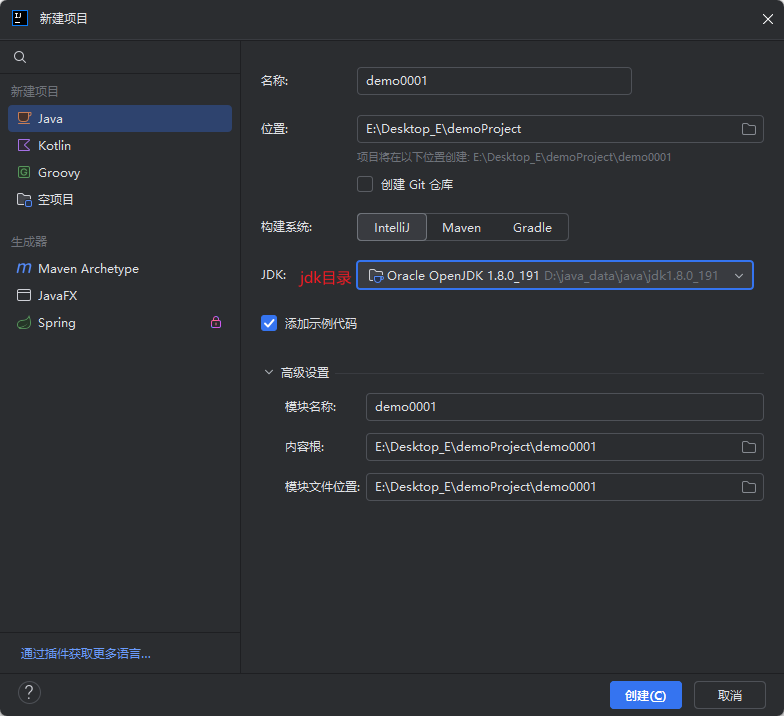Select the Kotlin project type
This screenshot has height=716, width=784.
click(x=120, y=146)
